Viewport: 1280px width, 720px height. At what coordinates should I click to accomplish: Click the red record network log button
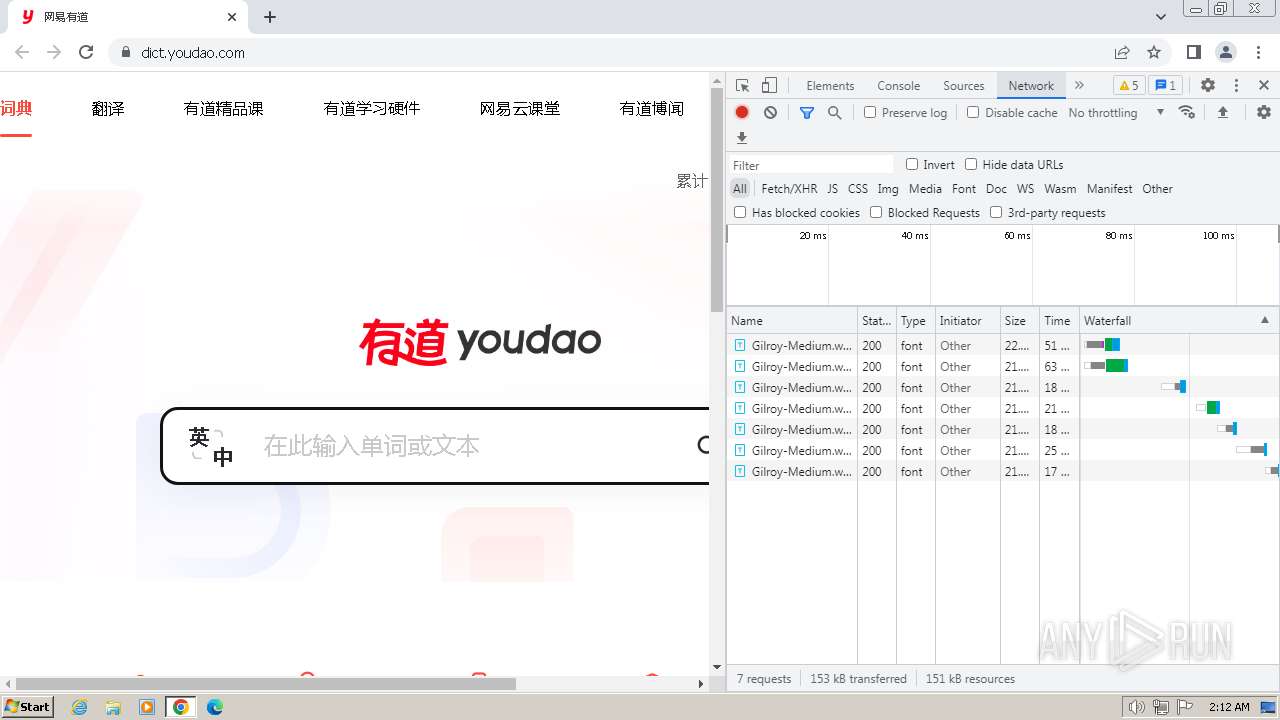742,113
